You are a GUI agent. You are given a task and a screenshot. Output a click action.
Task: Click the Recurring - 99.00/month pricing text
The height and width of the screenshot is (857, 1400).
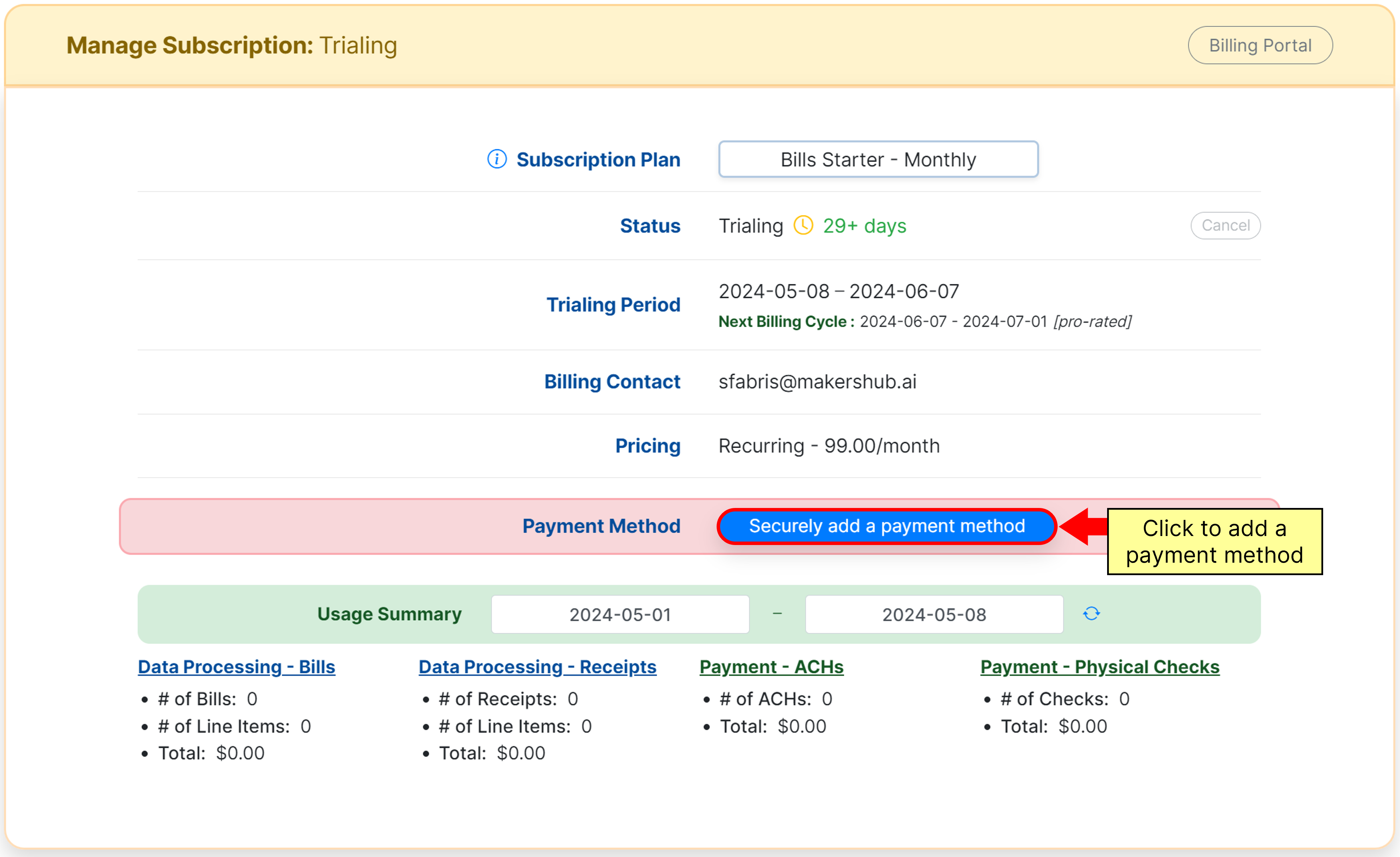pyautogui.click(x=829, y=446)
